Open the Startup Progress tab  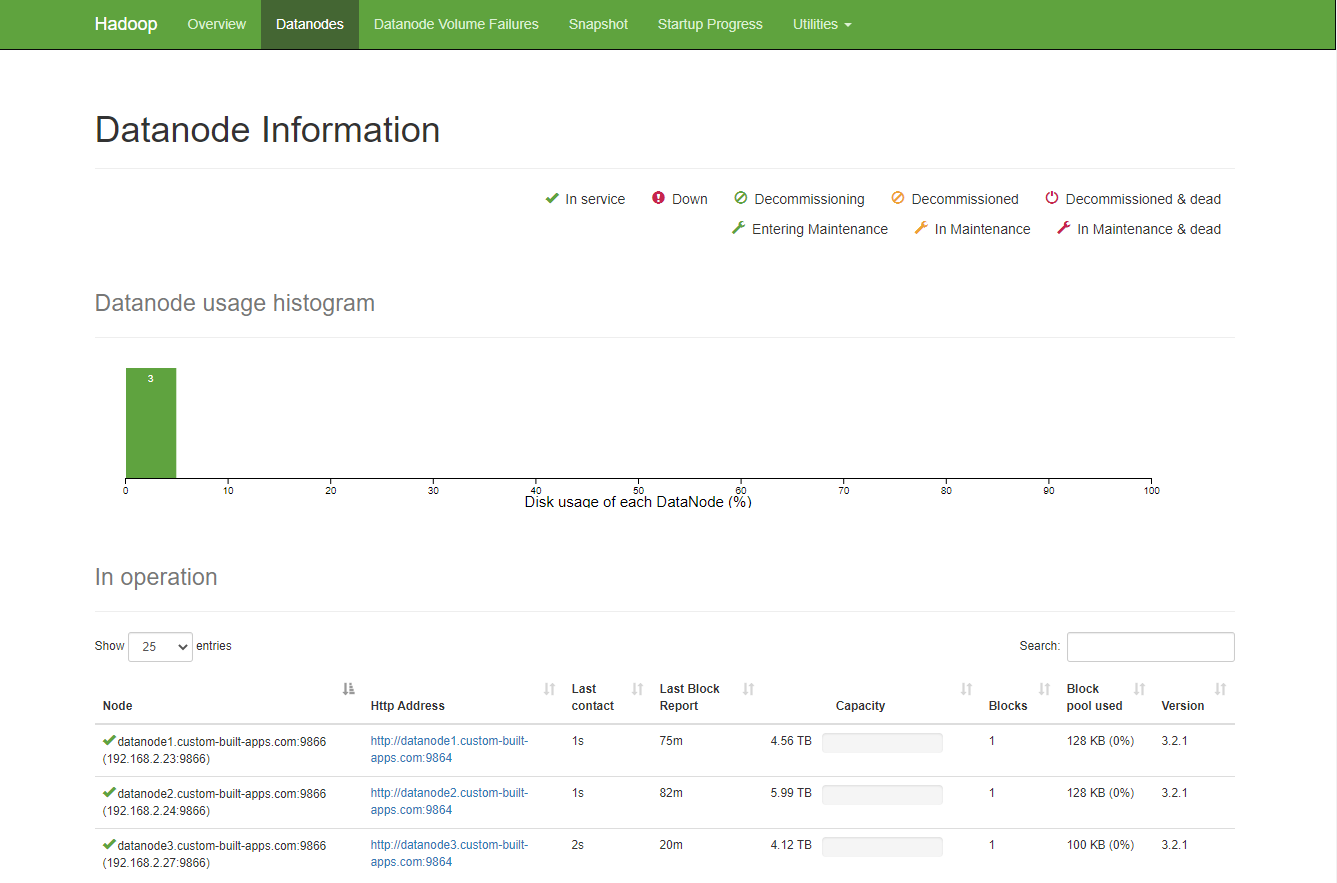pos(710,24)
